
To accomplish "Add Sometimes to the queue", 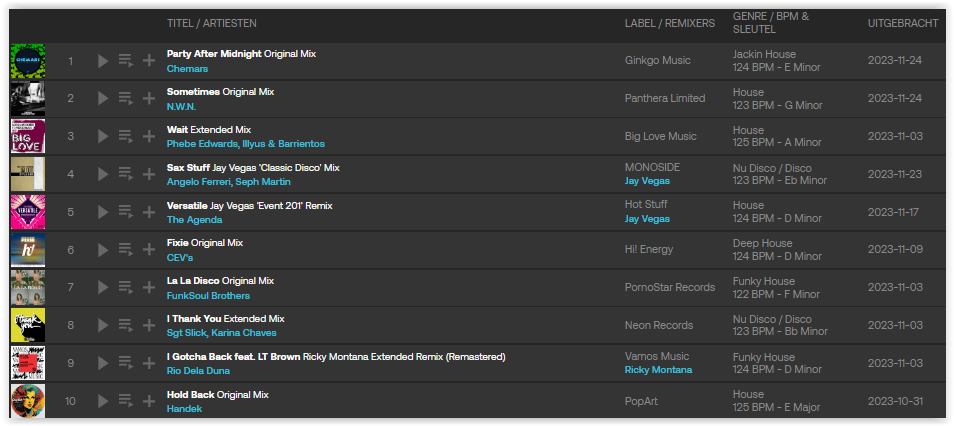I will pos(126,99).
